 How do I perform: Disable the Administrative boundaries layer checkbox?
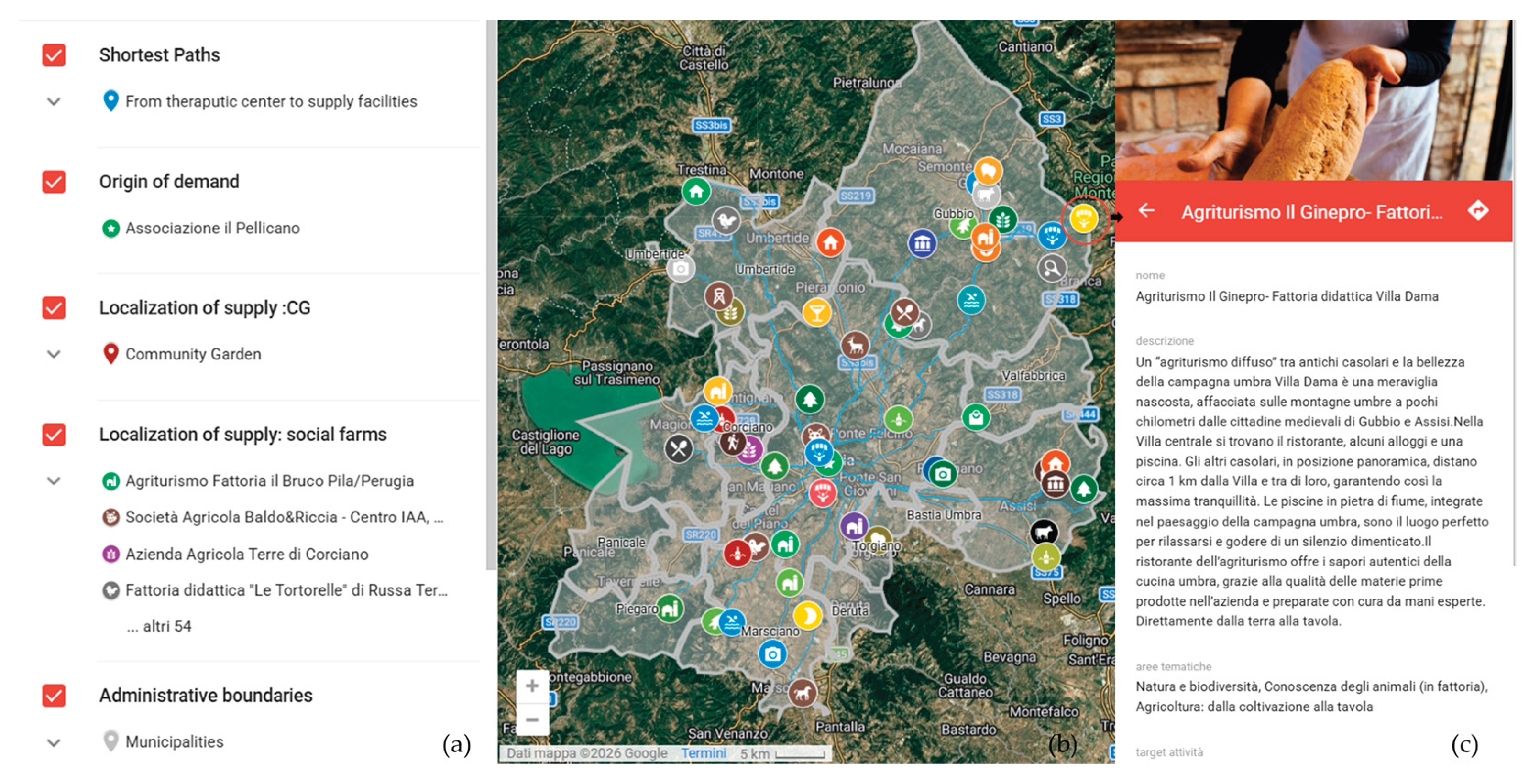click(x=54, y=695)
